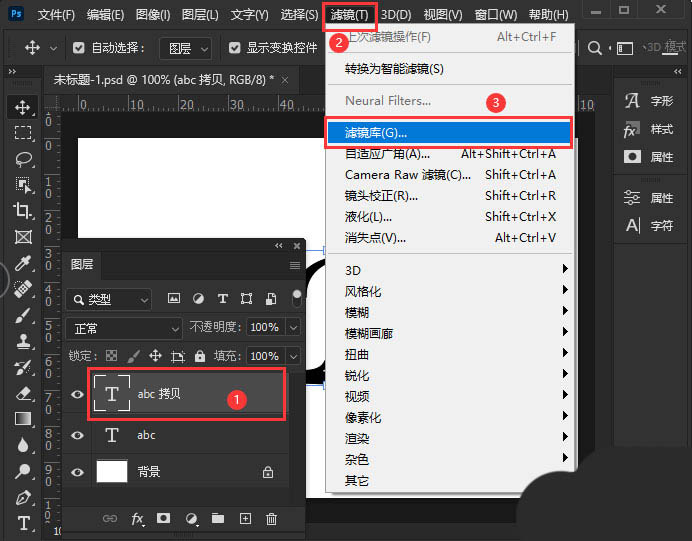Screen dimensions: 692x541
Task: Expand the 风格化 filter submenu
Action: (x=449, y=291)
